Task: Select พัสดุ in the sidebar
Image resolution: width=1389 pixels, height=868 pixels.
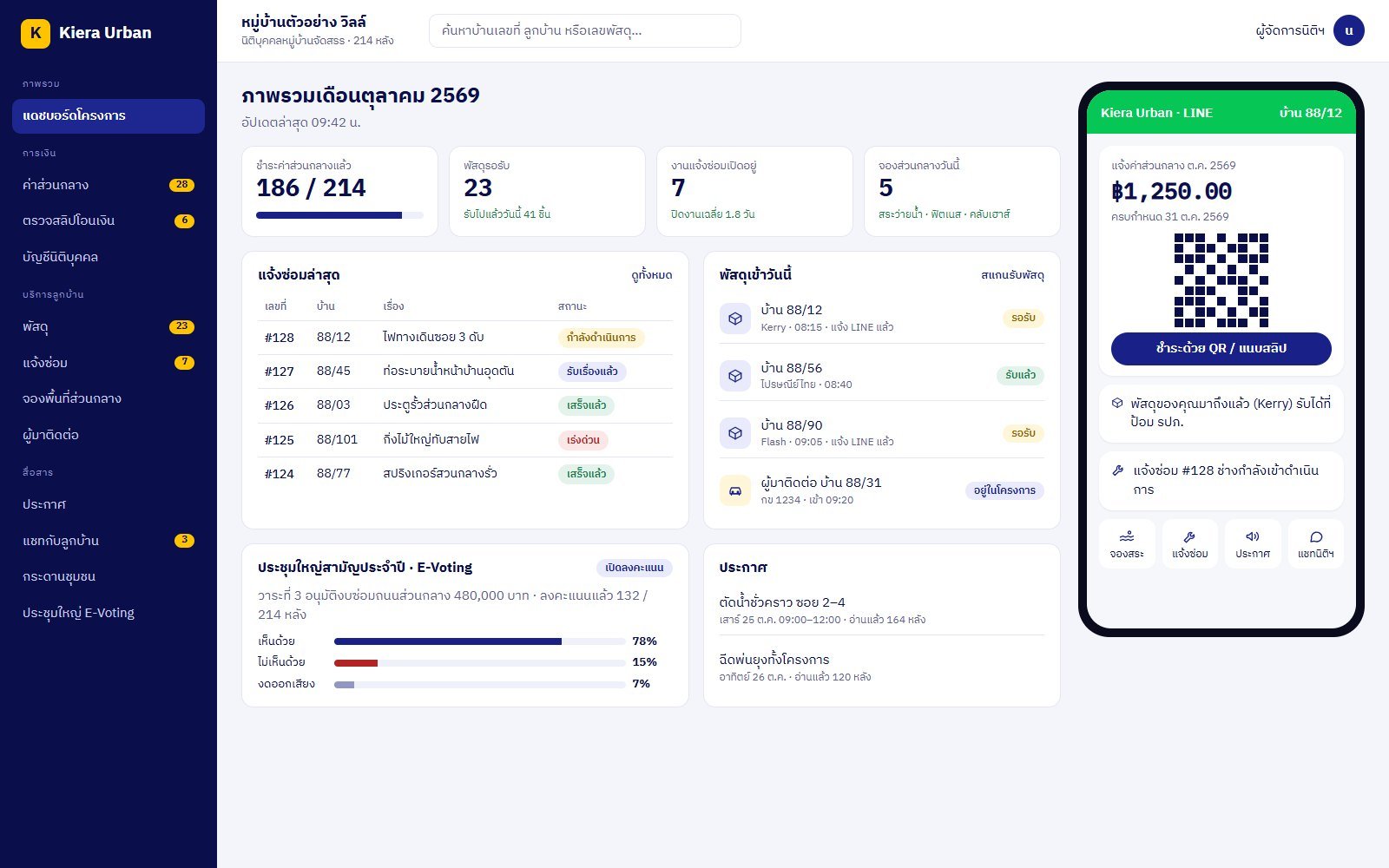Action: click(109, 326)
